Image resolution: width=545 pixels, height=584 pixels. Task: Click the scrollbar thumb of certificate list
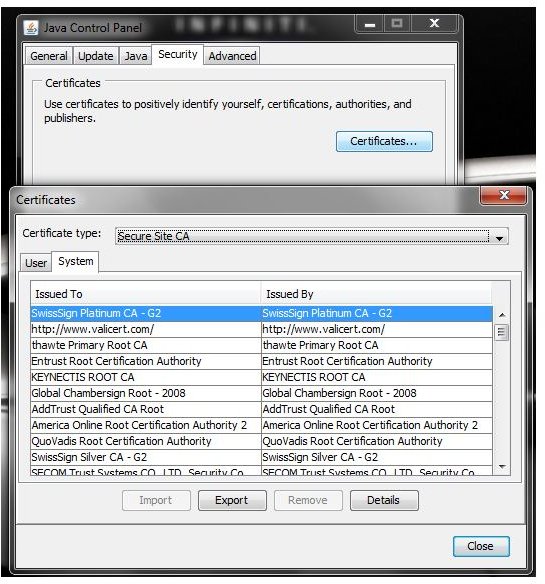click(x=501, y=332)
